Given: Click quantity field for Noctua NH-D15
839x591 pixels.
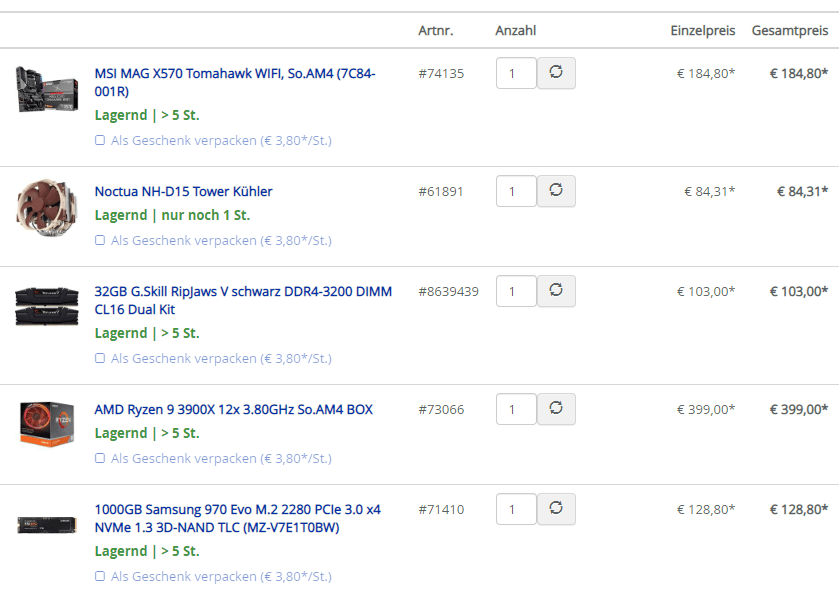Looking at the screenshot, I should pos(516,191).
